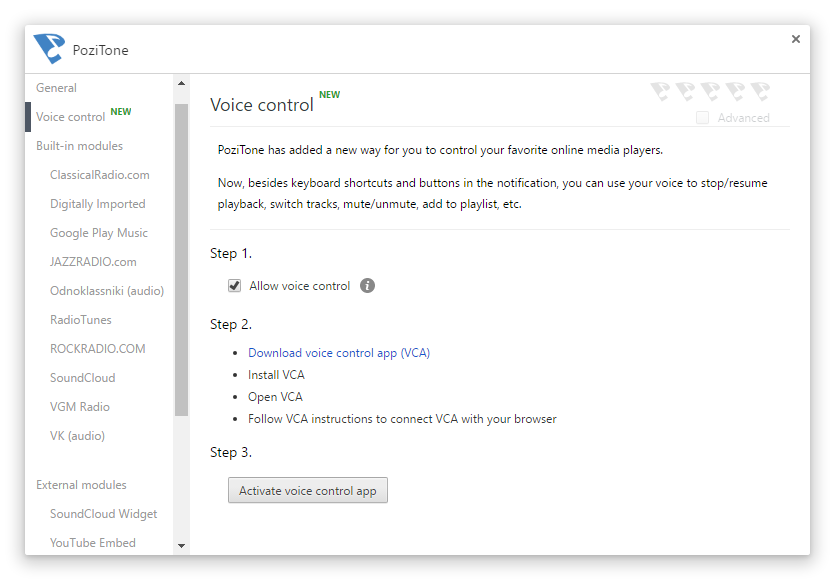Open Google Play Music module settings
The width and height of the screenshot is (835, 580).
99,233
